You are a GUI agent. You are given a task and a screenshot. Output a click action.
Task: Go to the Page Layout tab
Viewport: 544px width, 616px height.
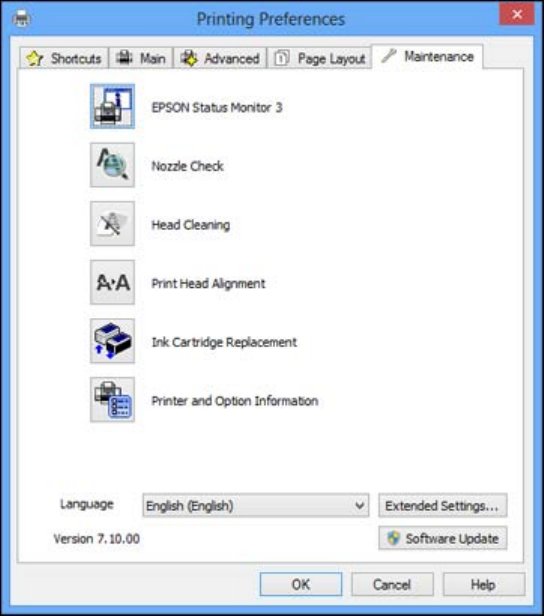pyautogui.click(x=319, y=59)
